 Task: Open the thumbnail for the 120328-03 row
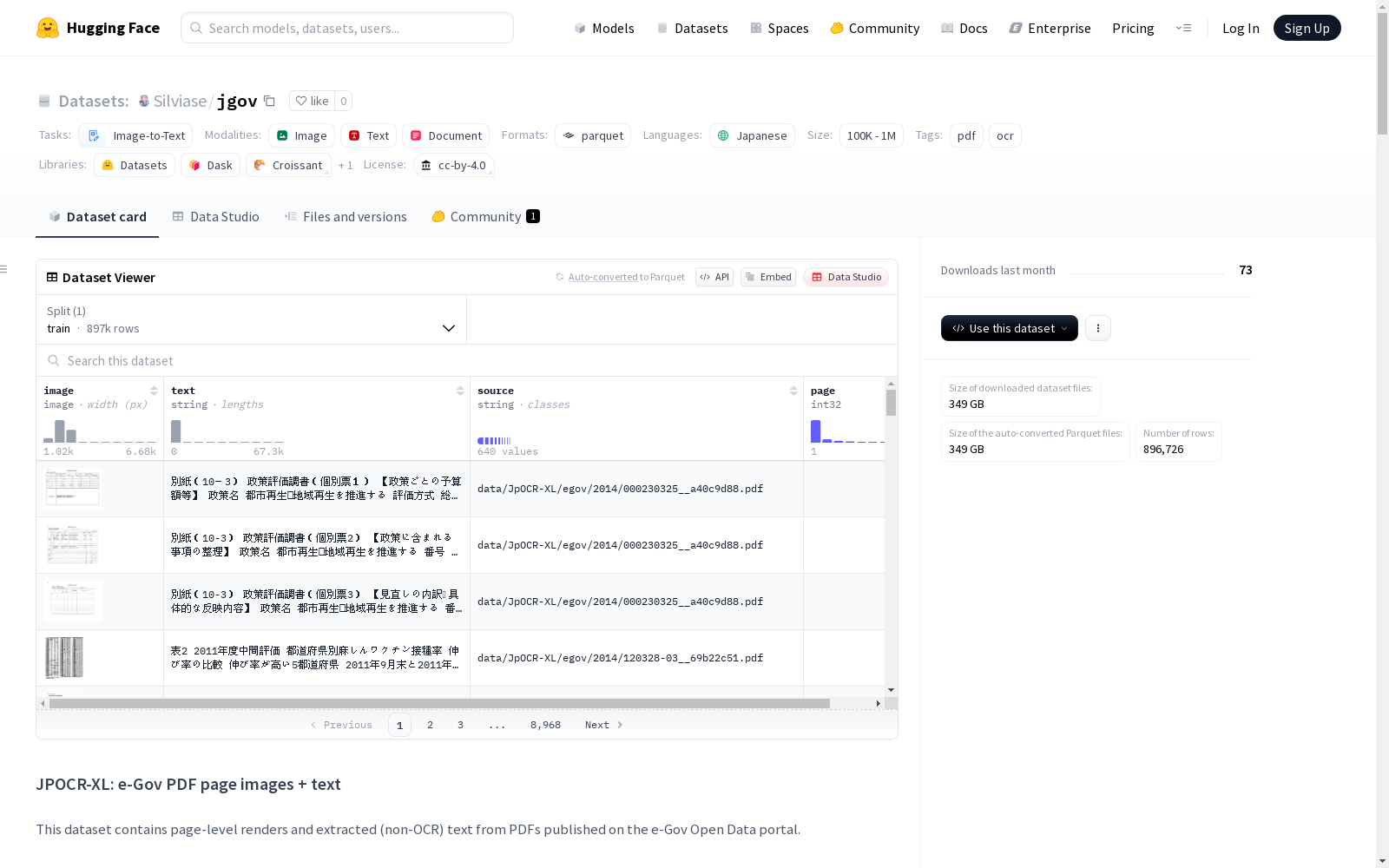(64, 657)
